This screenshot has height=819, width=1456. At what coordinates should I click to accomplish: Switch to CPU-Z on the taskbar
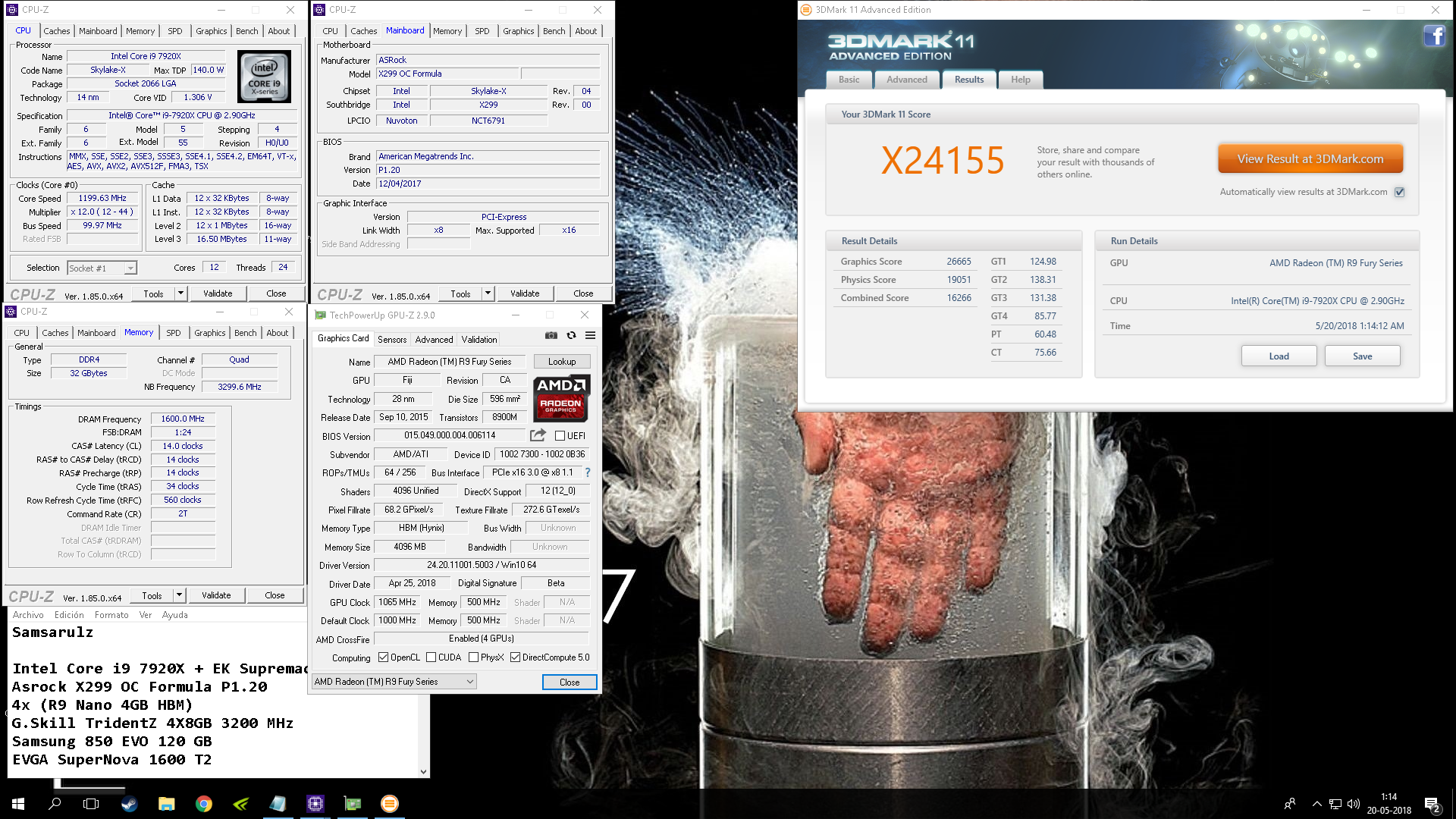tap(315, 804)
